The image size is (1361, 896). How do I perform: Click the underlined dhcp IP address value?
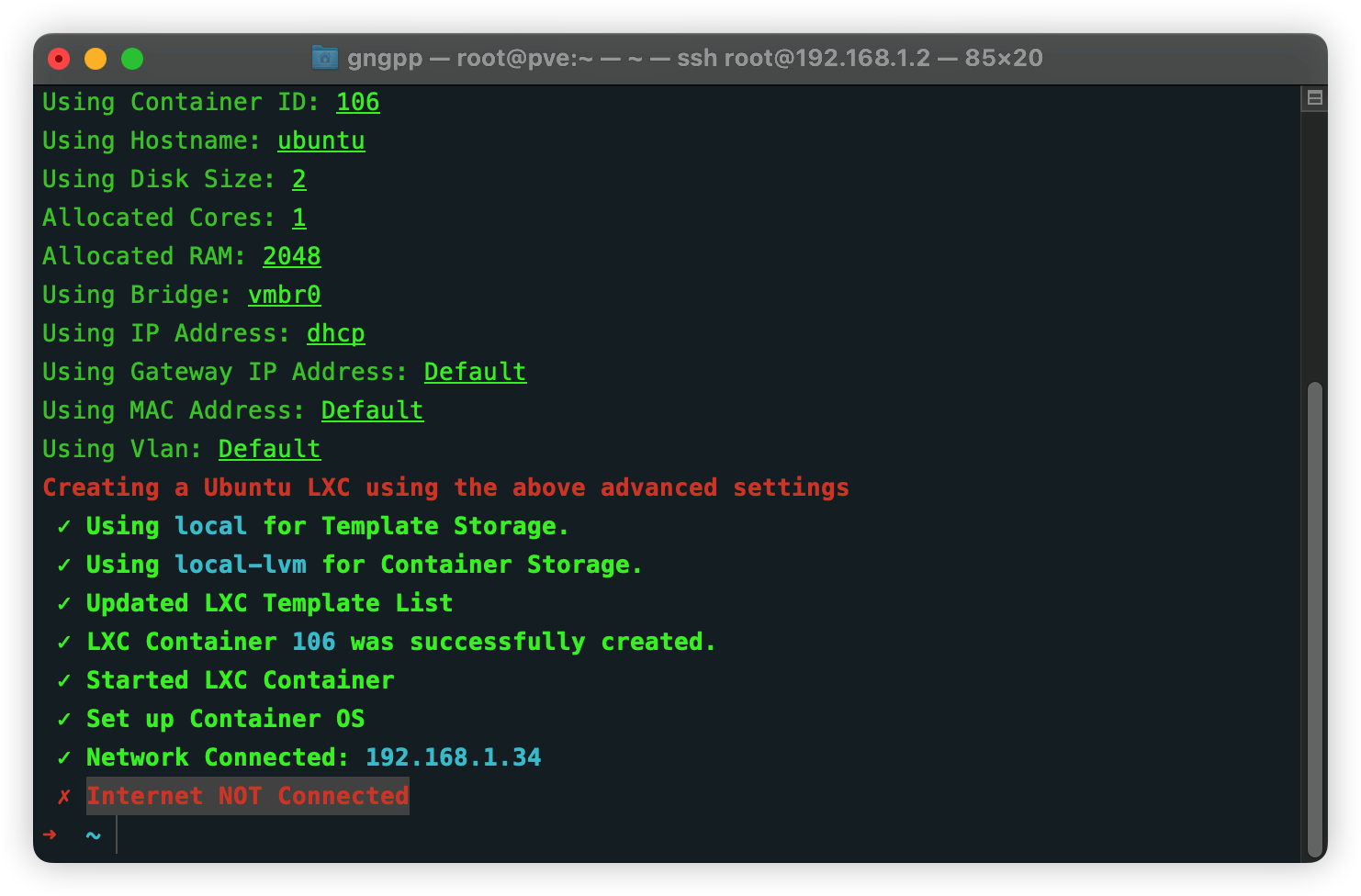tap(335, 333)
